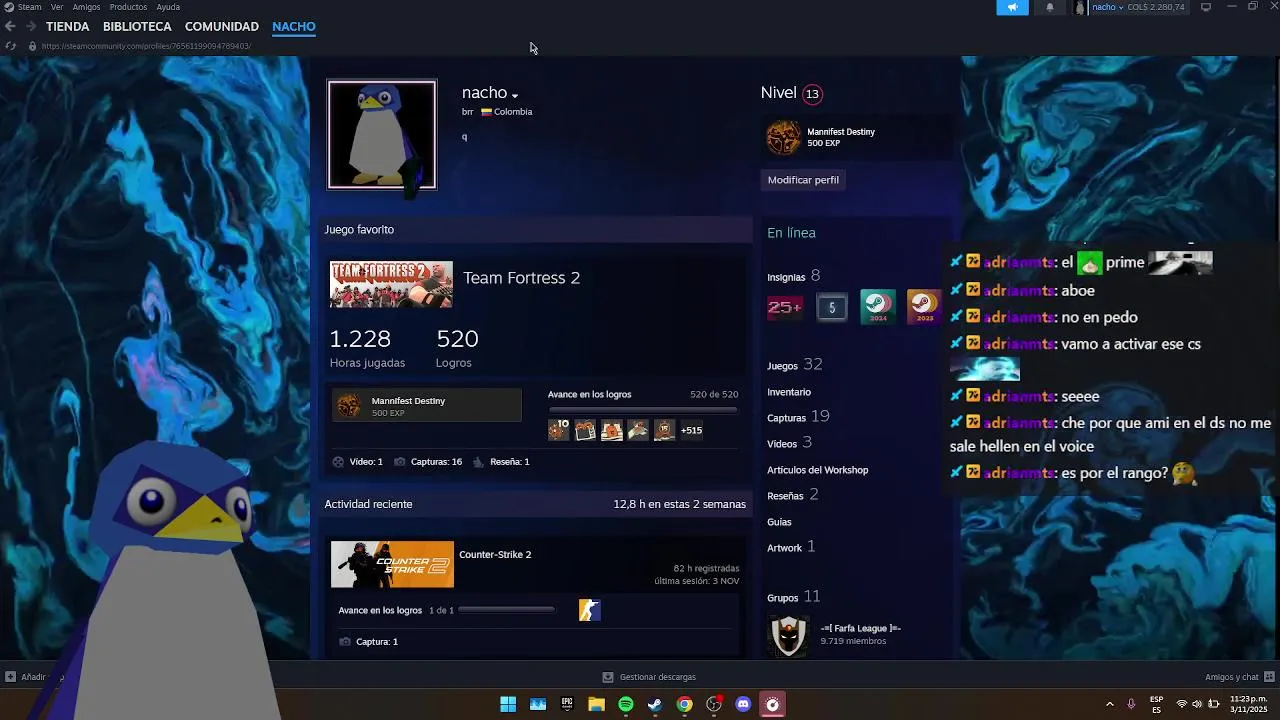The height and width of the screenshot is (720, 1280).
Task: Open the 5 years of service badge
Action: coord(832,307)
